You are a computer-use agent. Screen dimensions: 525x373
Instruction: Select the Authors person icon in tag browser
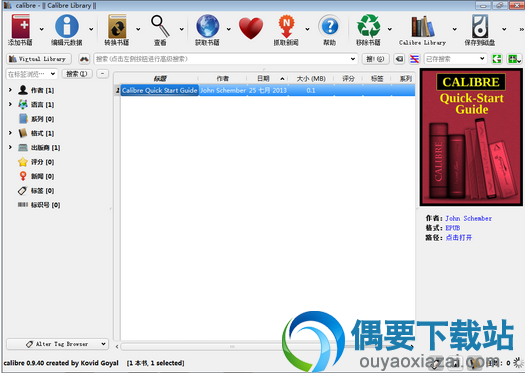[23, 90]
